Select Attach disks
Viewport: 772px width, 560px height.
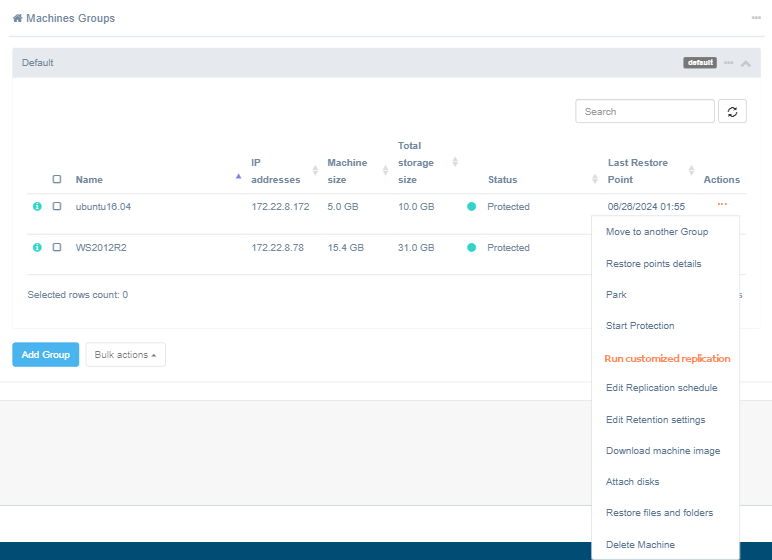point(632,482)
